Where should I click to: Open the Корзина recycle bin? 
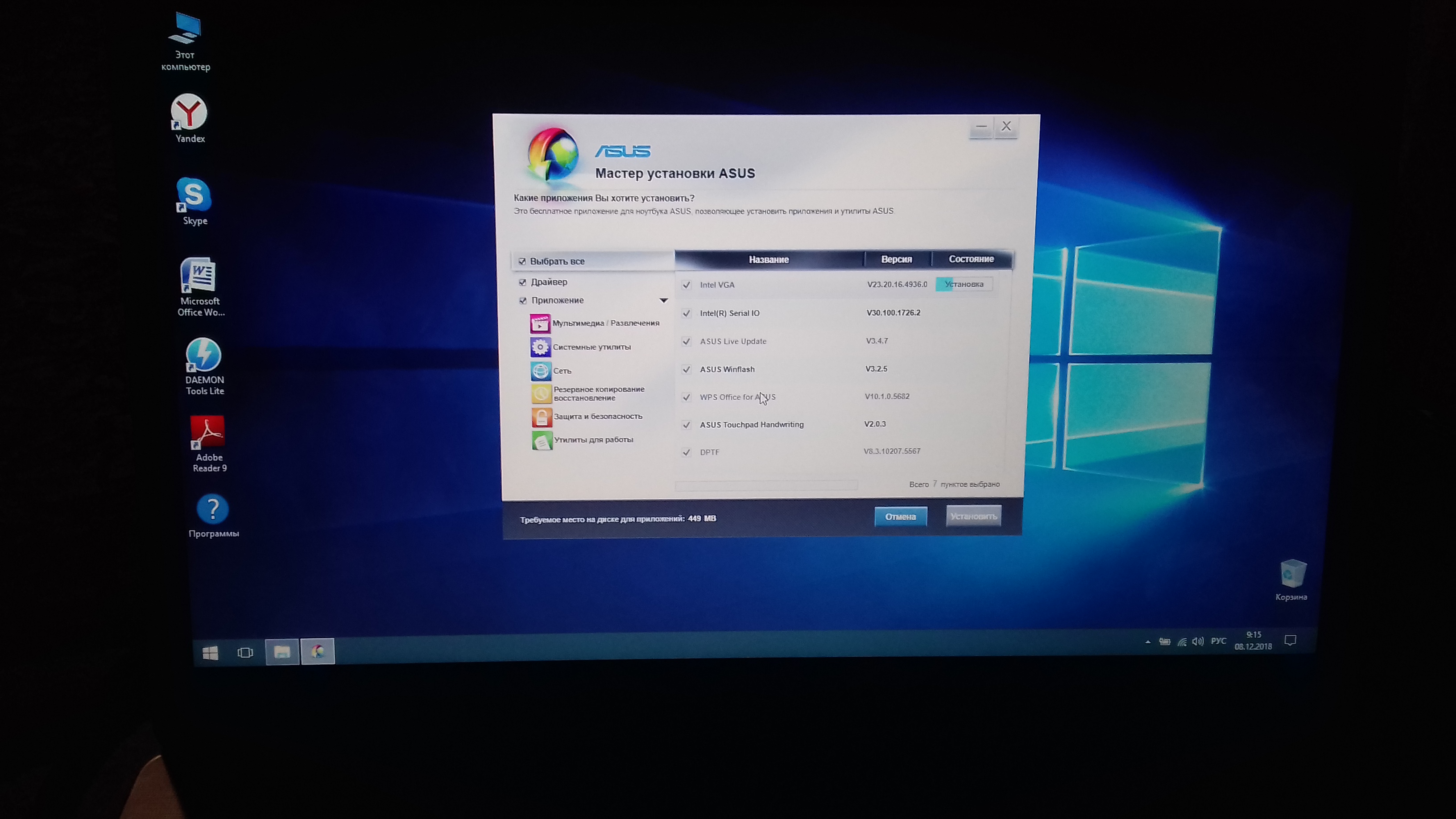click(x=1291, y=580)
